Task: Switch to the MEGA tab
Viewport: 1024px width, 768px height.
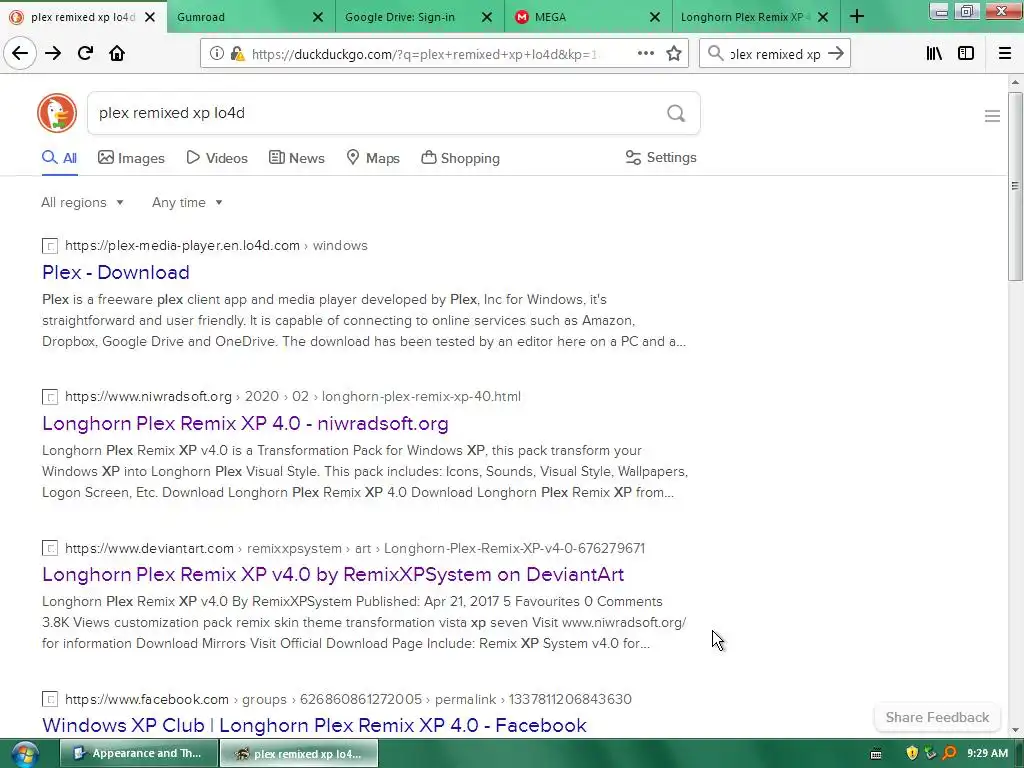Action: (588, 17)
